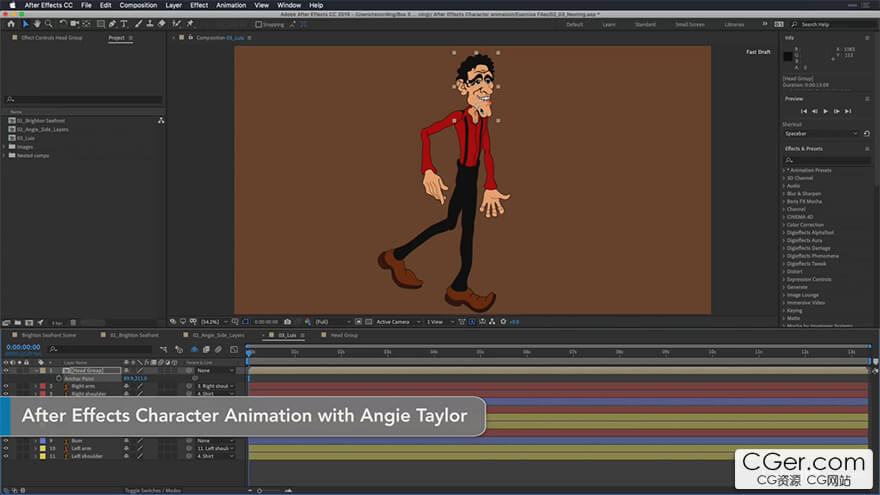Toggle the Anchor Point stopwatch
Screen dimensions: 880x495
(x=58, y=378)
